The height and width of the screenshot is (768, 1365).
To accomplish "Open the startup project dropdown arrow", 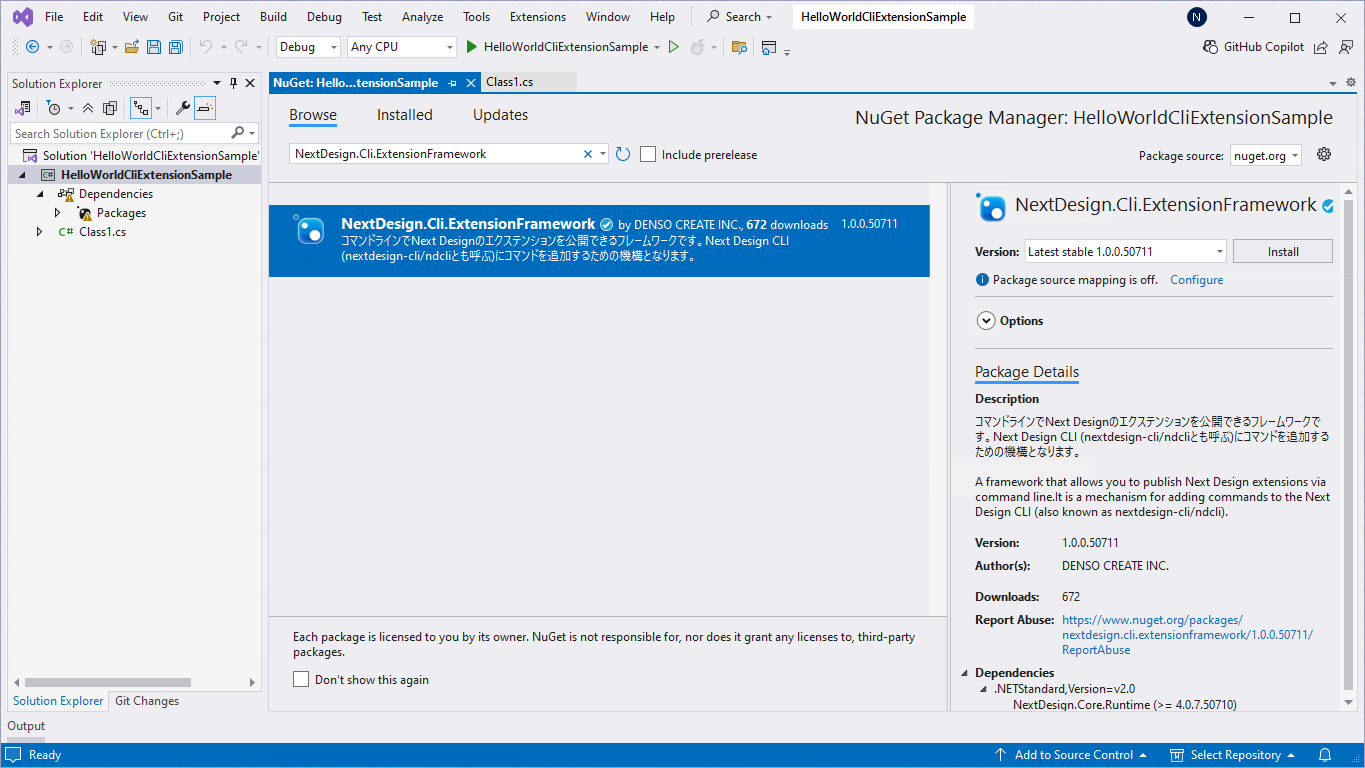I will pos(656,47).
